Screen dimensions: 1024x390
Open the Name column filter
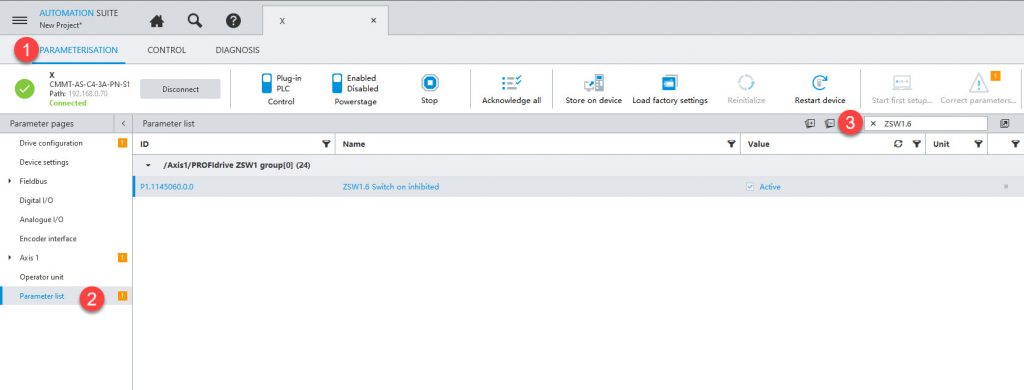(731, 144)
